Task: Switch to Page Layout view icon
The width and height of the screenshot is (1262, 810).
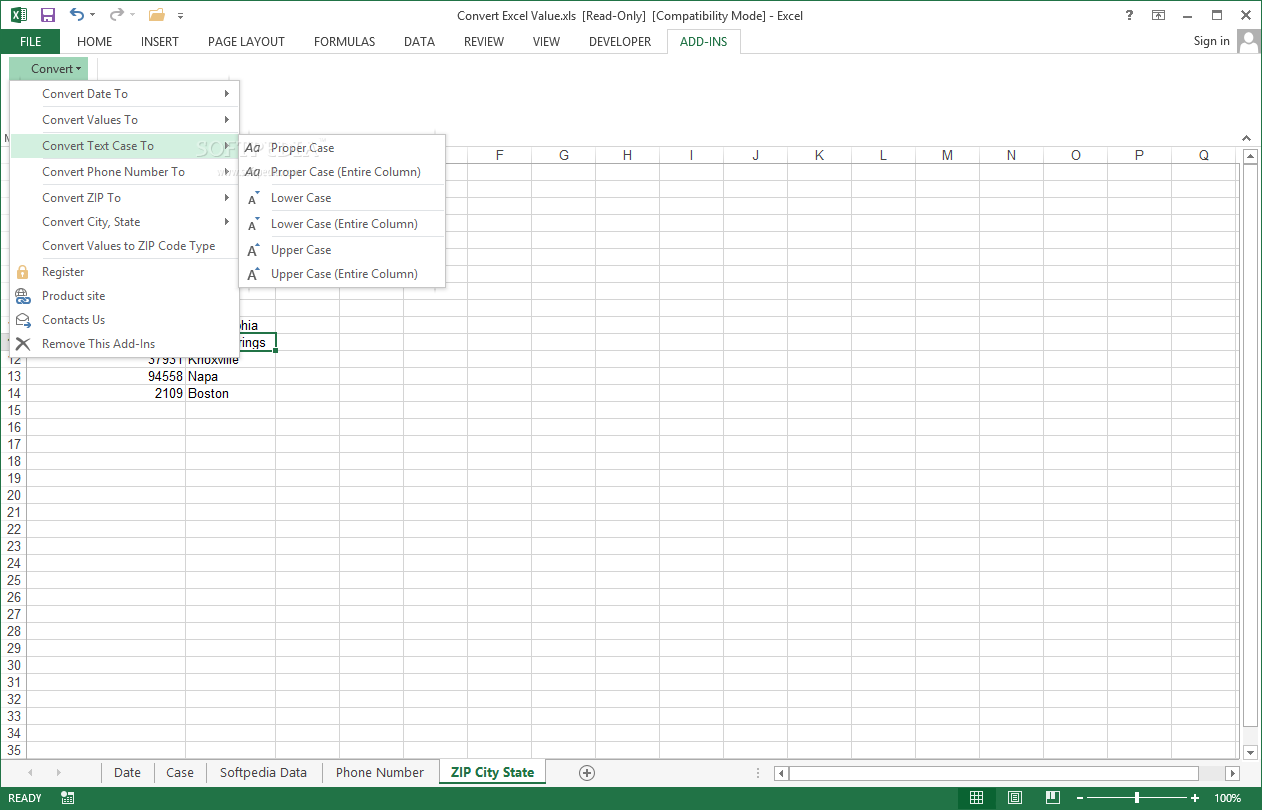Action: 1015,798
